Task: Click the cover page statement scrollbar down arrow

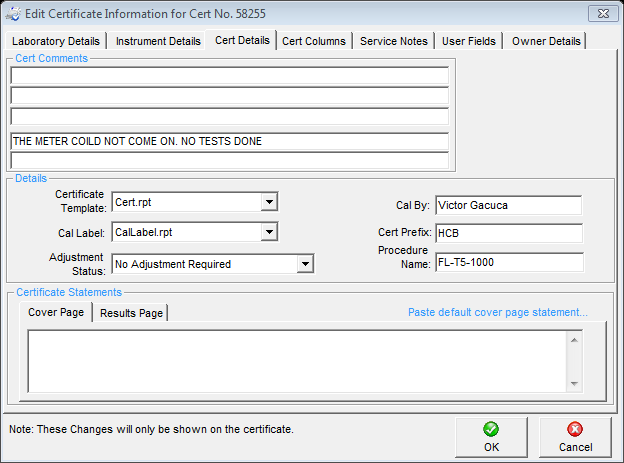Action: click(x=574, y=384)
